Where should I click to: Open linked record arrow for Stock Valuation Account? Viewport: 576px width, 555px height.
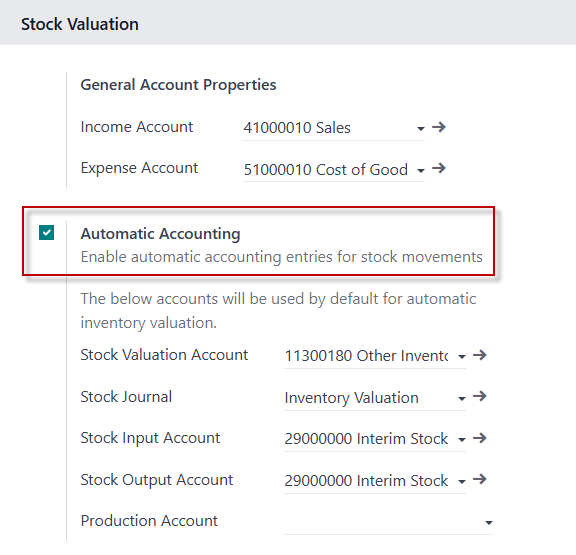[x=479, y=355]
